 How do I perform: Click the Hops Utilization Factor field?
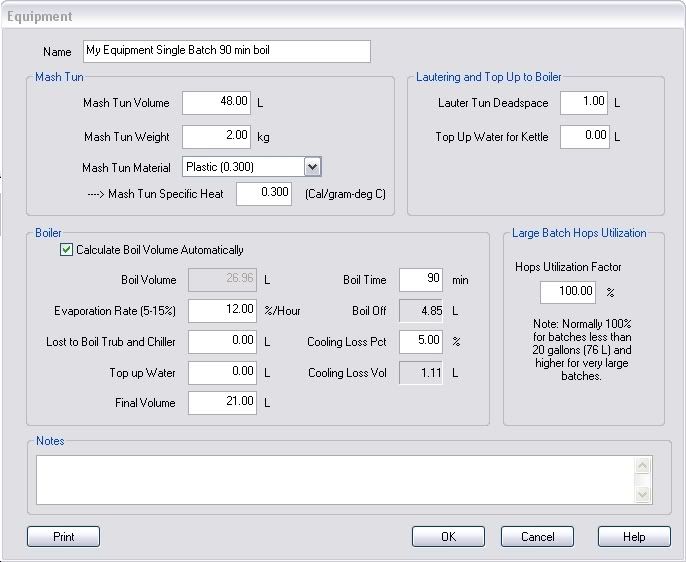tap(568, 292)
